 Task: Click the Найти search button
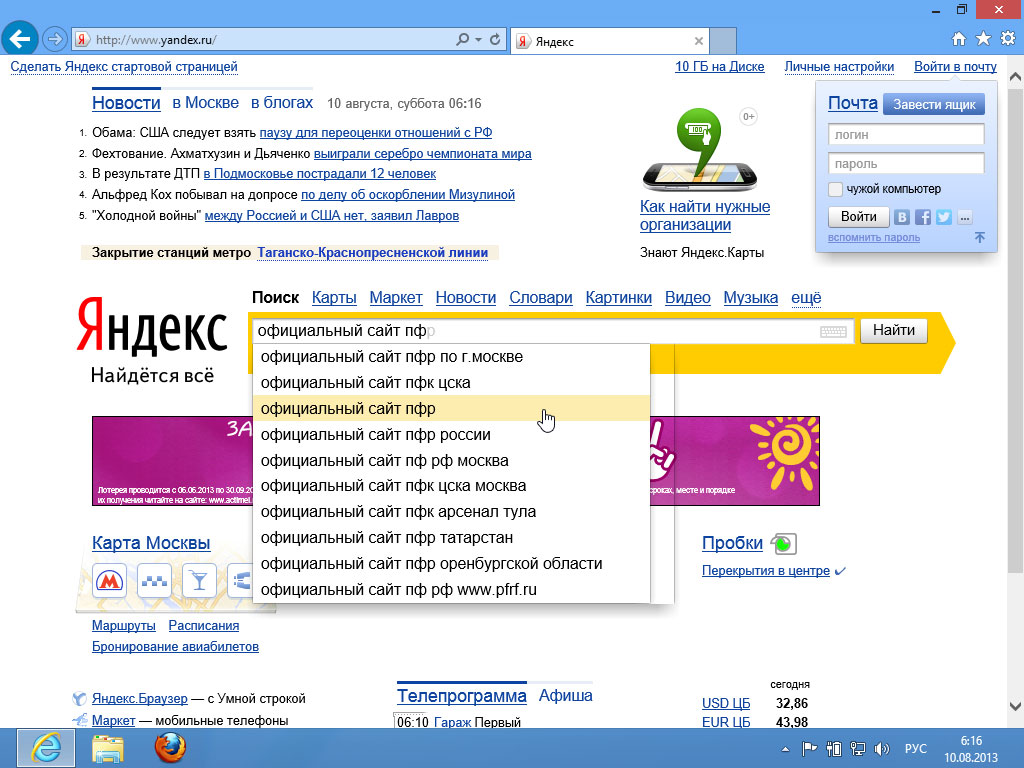(x=894, y=330)
